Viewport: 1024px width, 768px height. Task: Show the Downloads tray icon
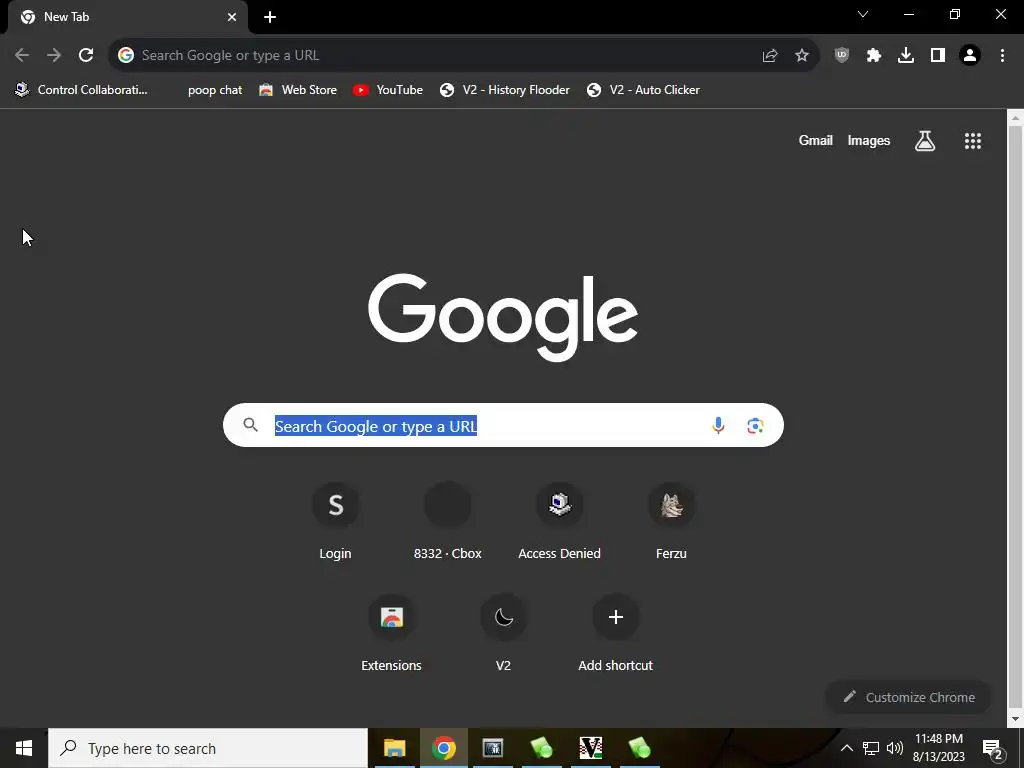coord(906,56)
